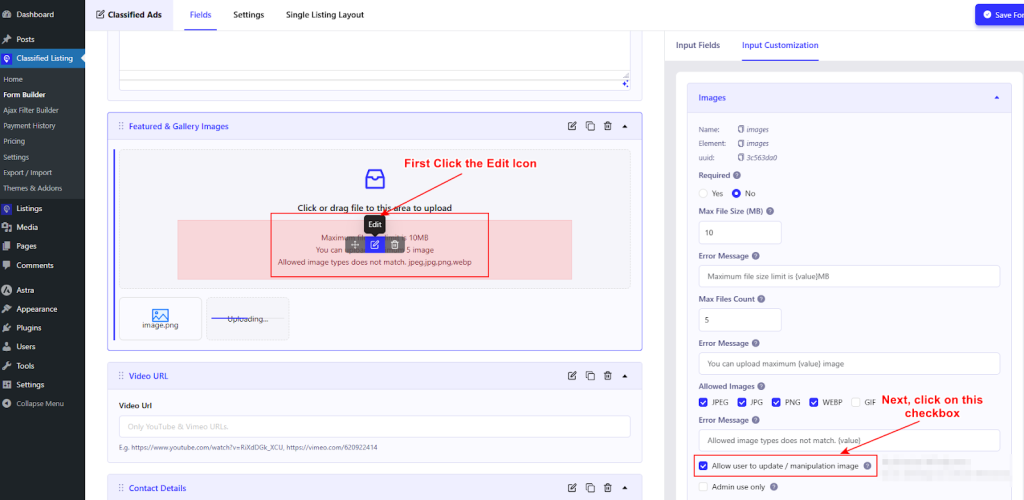This screenshot has width=1024, height=500.
Task: Toggle Allow user to update / manipulation image
Action: pyautogui.click(x=703, y=466)
